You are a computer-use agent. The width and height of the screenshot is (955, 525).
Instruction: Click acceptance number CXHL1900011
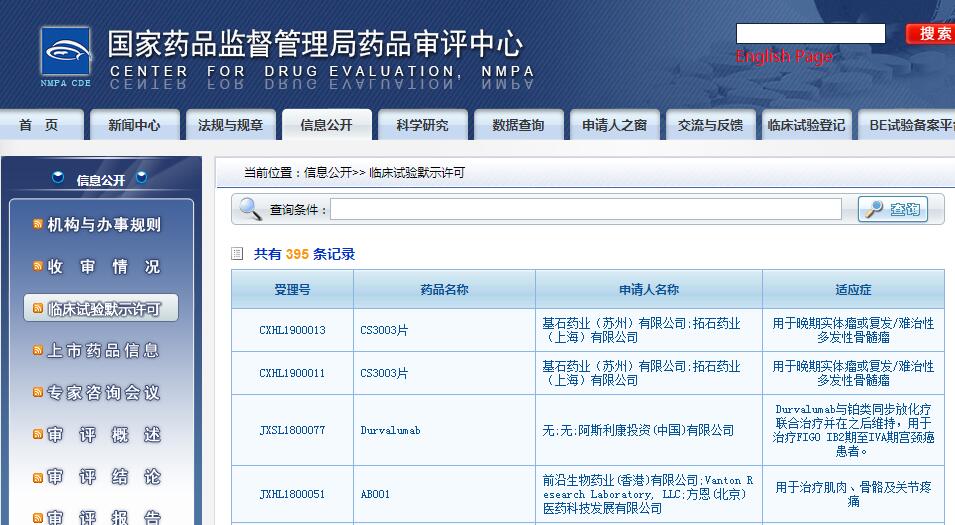[x=292, y=373]
